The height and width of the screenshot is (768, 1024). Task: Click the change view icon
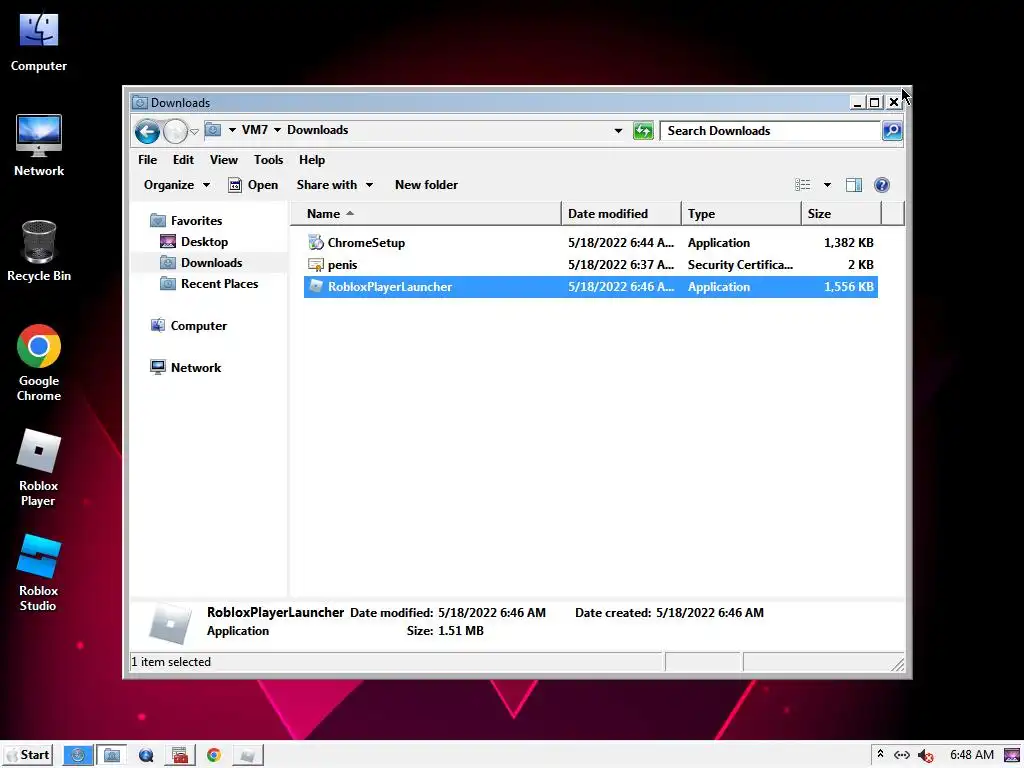pyautogui.click(x=803, y=185)
